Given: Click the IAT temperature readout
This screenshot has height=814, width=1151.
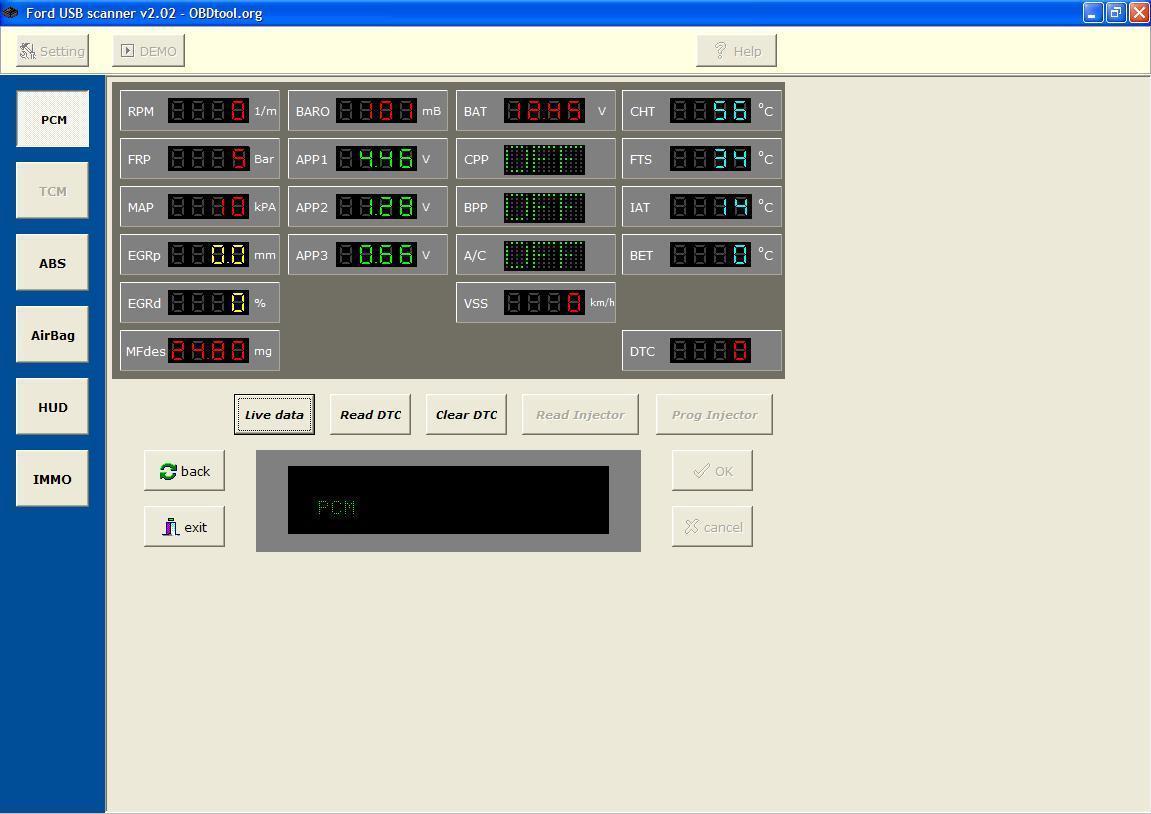Looking at the screenshot, I should point(711,207).
